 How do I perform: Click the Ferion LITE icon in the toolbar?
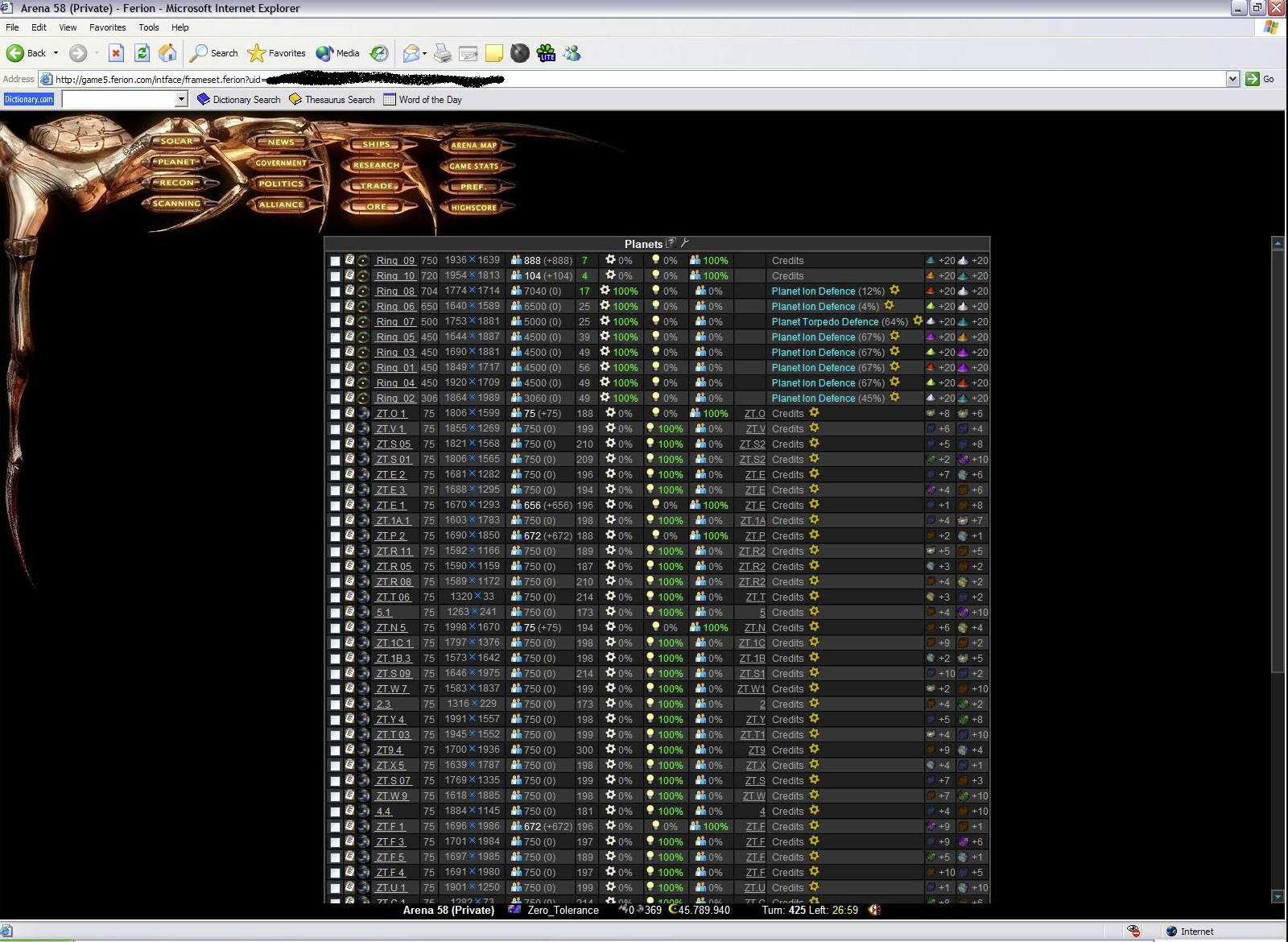(547, 53)
